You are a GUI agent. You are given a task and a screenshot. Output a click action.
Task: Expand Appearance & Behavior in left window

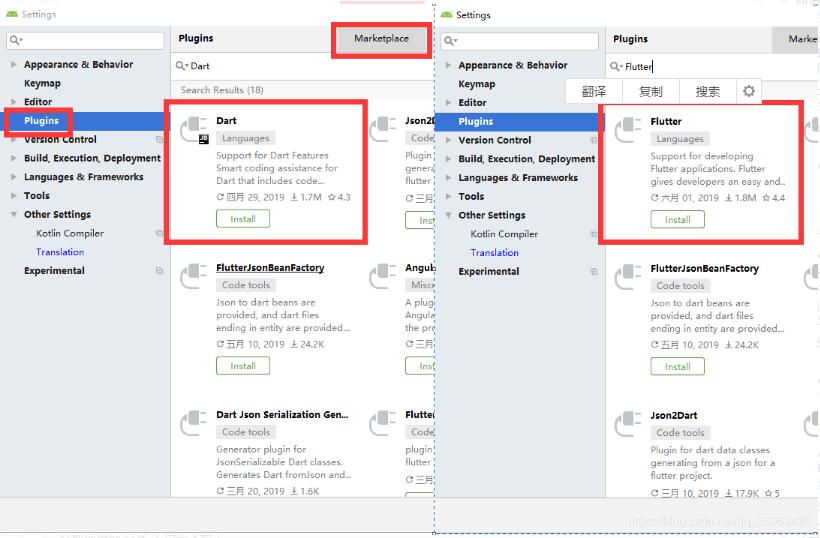14,64
